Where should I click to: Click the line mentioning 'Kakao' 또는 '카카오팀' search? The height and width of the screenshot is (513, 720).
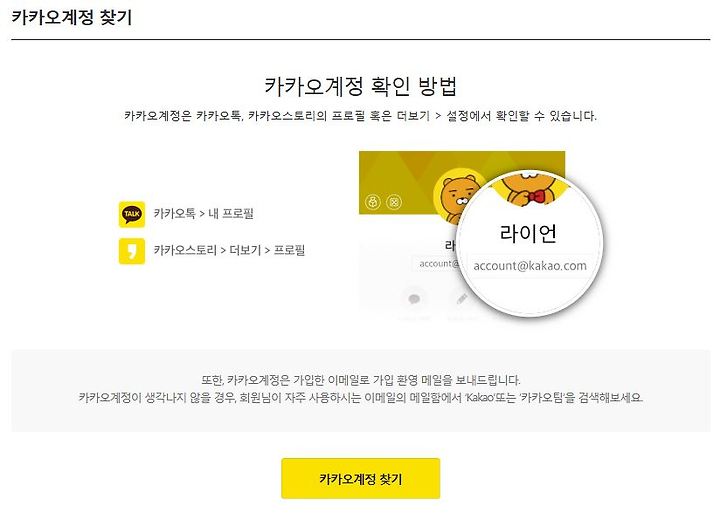pyautogui.click(x=360, y=398)
